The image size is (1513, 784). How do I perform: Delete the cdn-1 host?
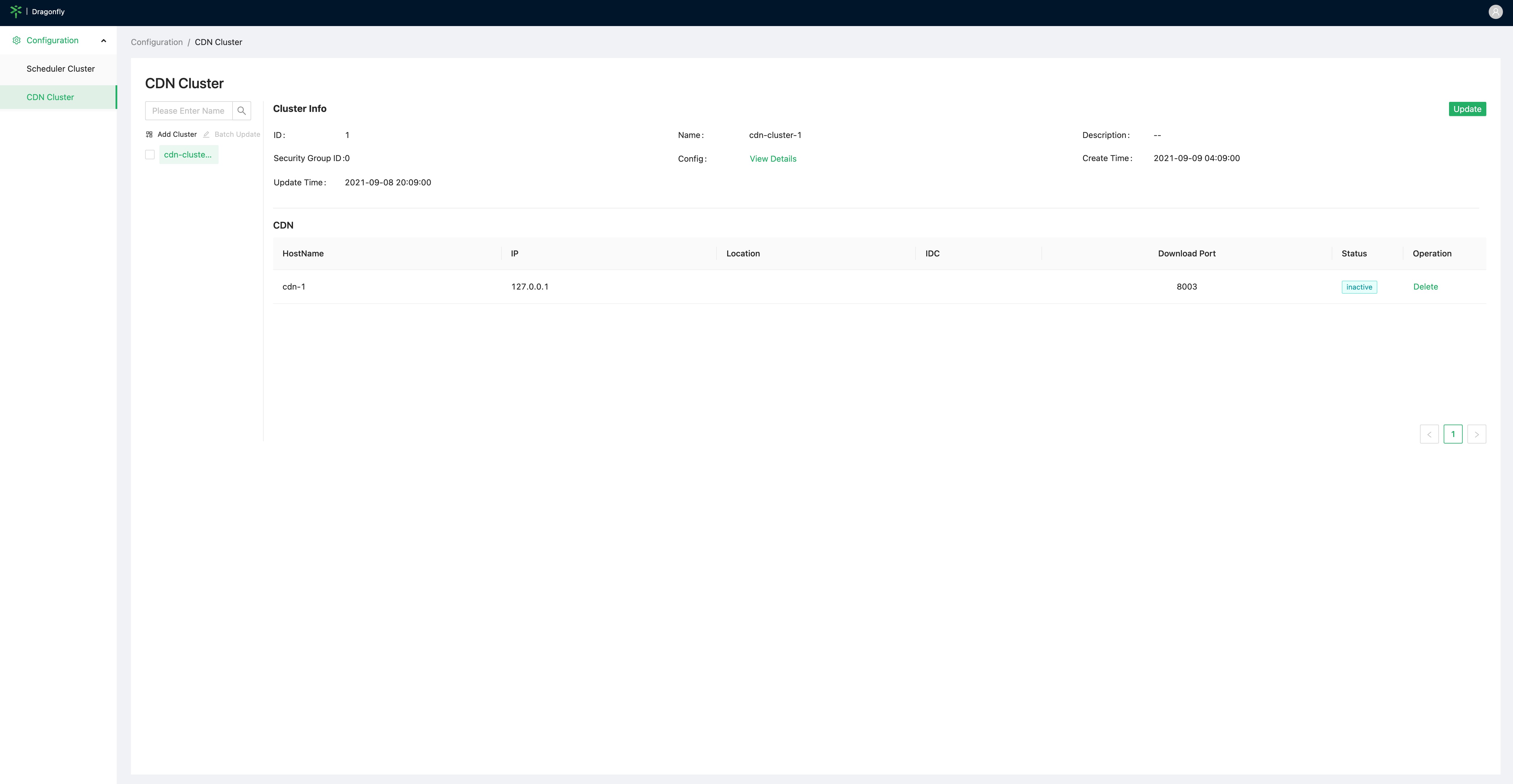coord(1426,287)
